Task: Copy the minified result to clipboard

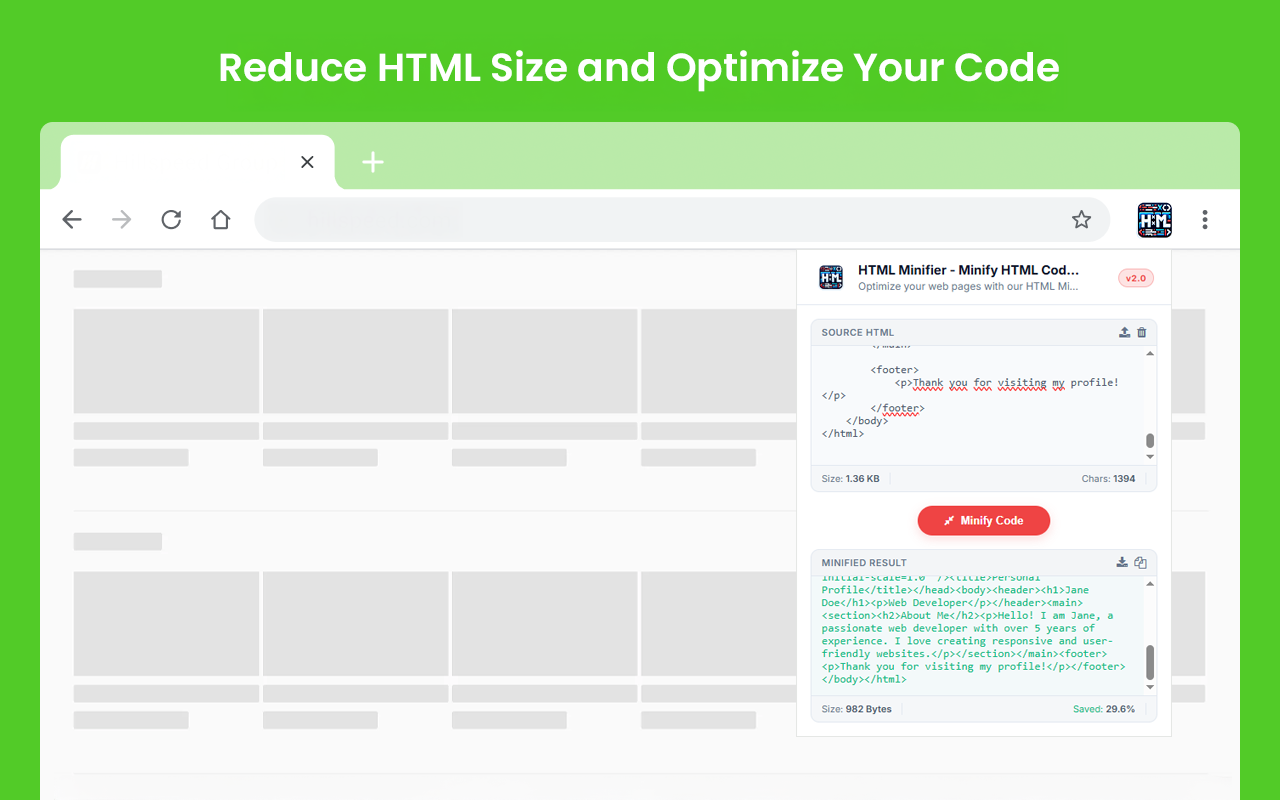Action: [1141, 562]
